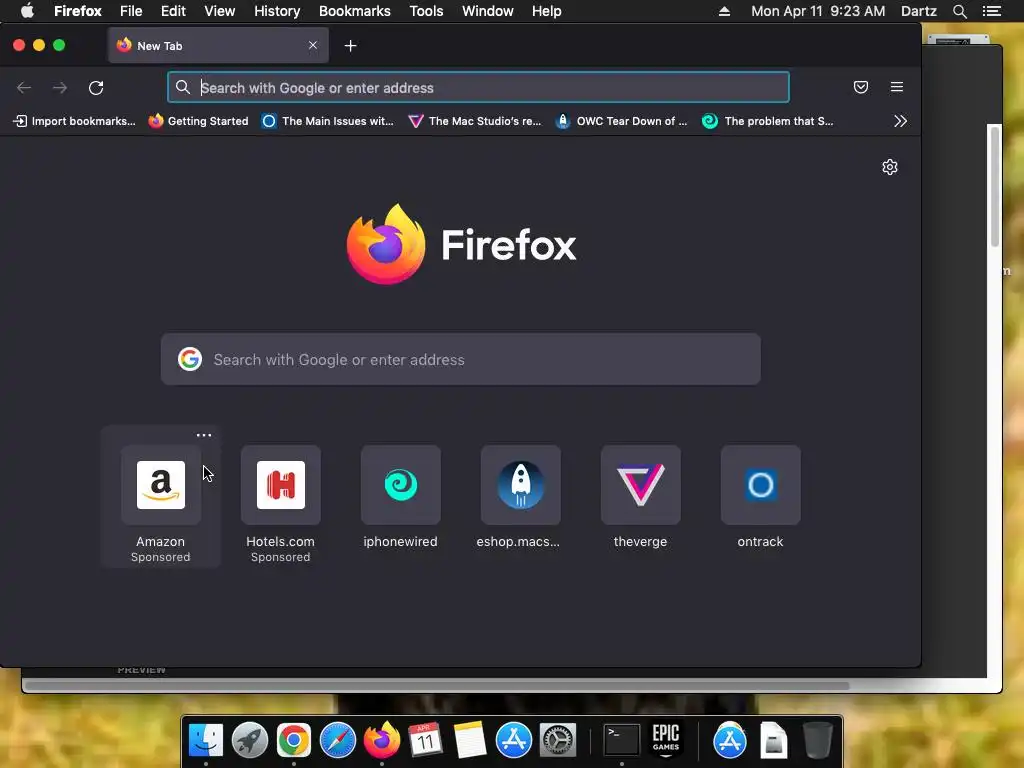Show more bookmarks with the chevron
The width and height of the screenshot is (1024, 768).
[900, 121]
